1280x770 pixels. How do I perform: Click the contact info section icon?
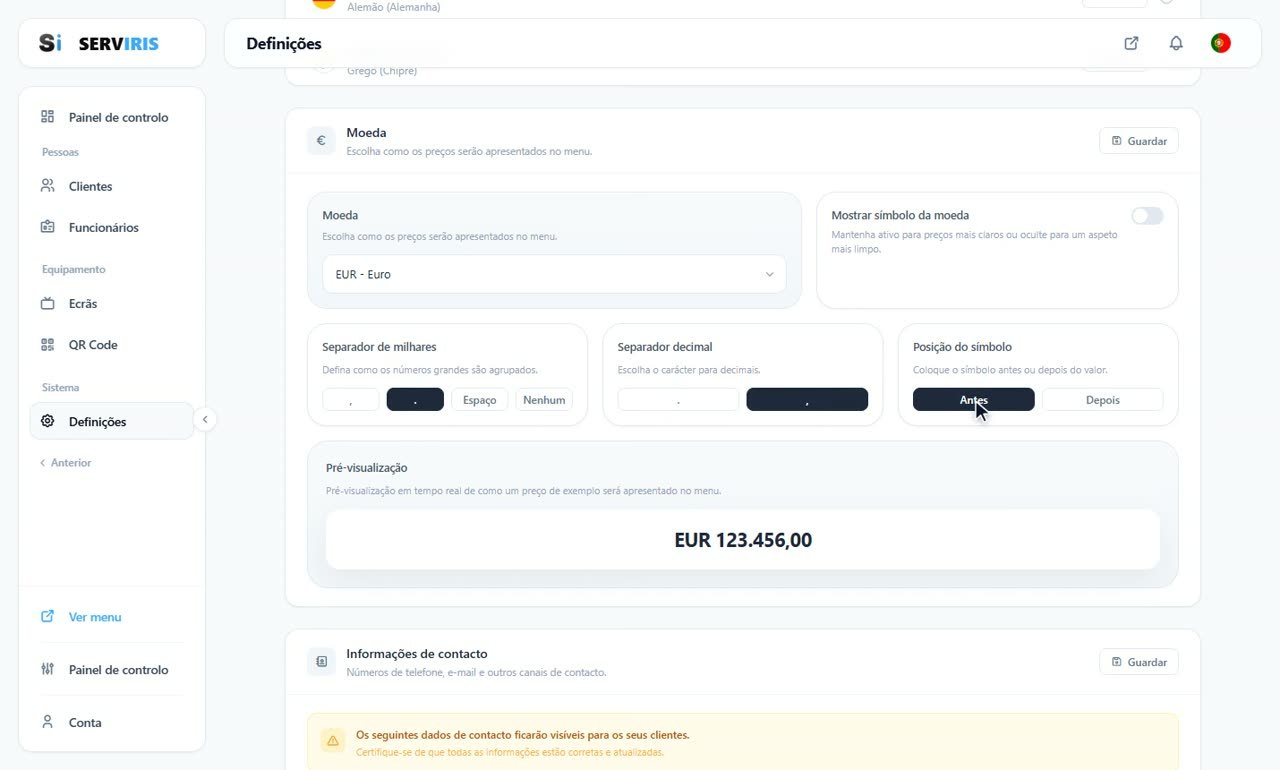pyautogui.click(x=321, y=662)
